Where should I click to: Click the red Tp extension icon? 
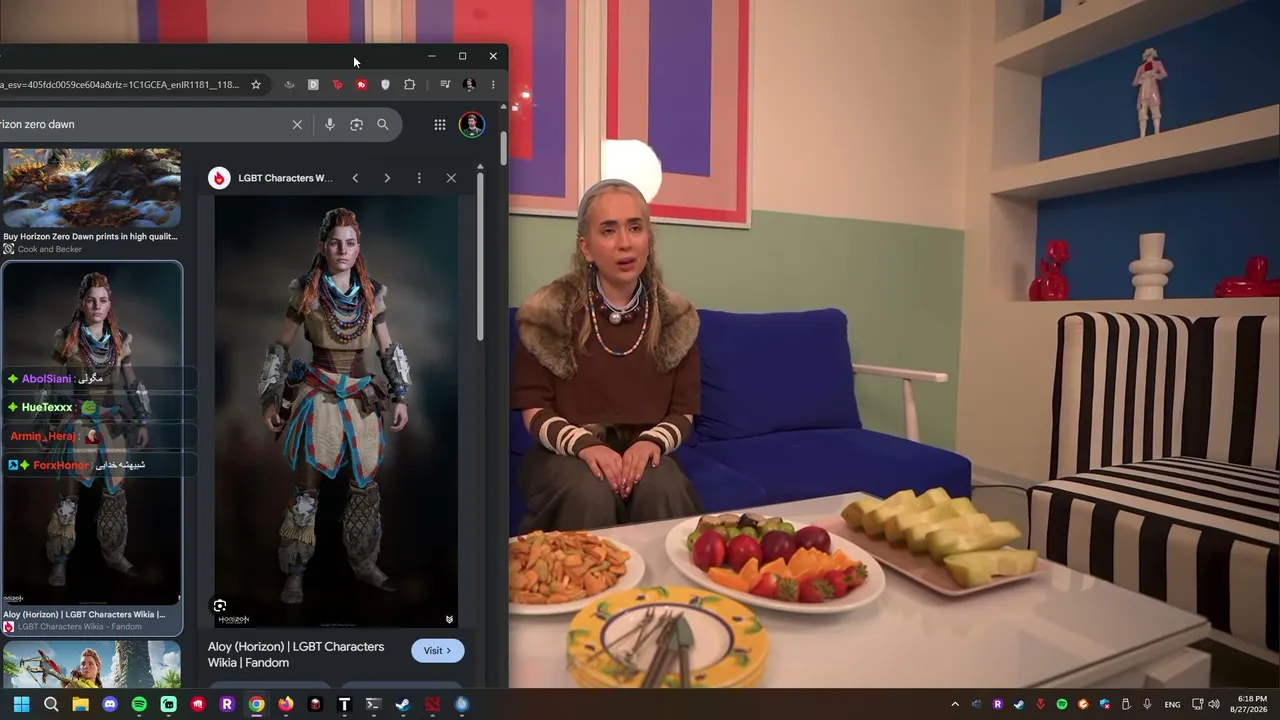pyautogui.click(x=337, y=85)
